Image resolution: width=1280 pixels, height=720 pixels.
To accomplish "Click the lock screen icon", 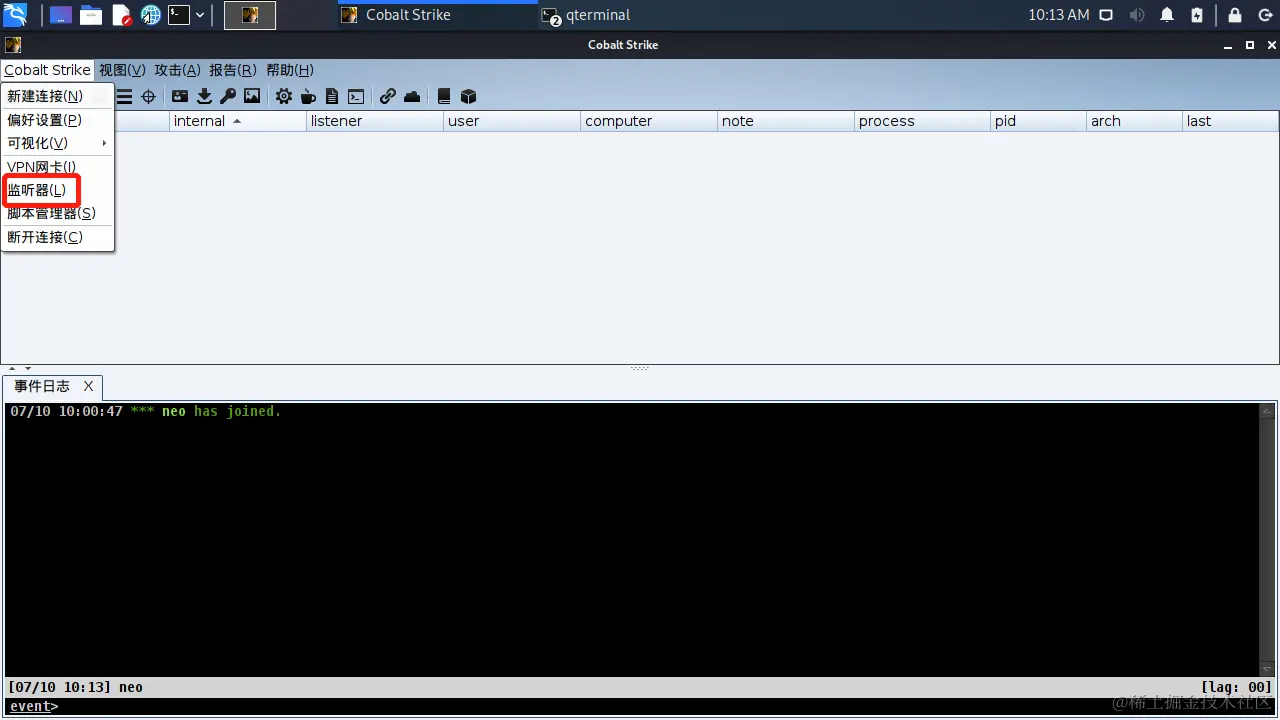I will 1235,15.
